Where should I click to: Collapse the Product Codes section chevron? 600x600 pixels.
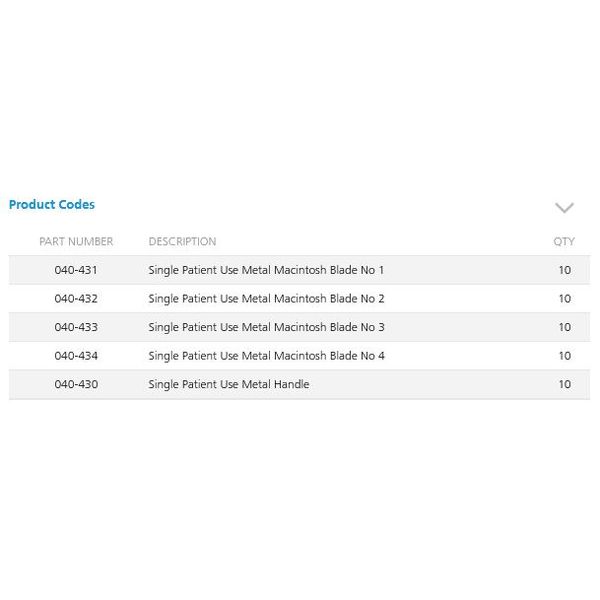click(564, 207)
